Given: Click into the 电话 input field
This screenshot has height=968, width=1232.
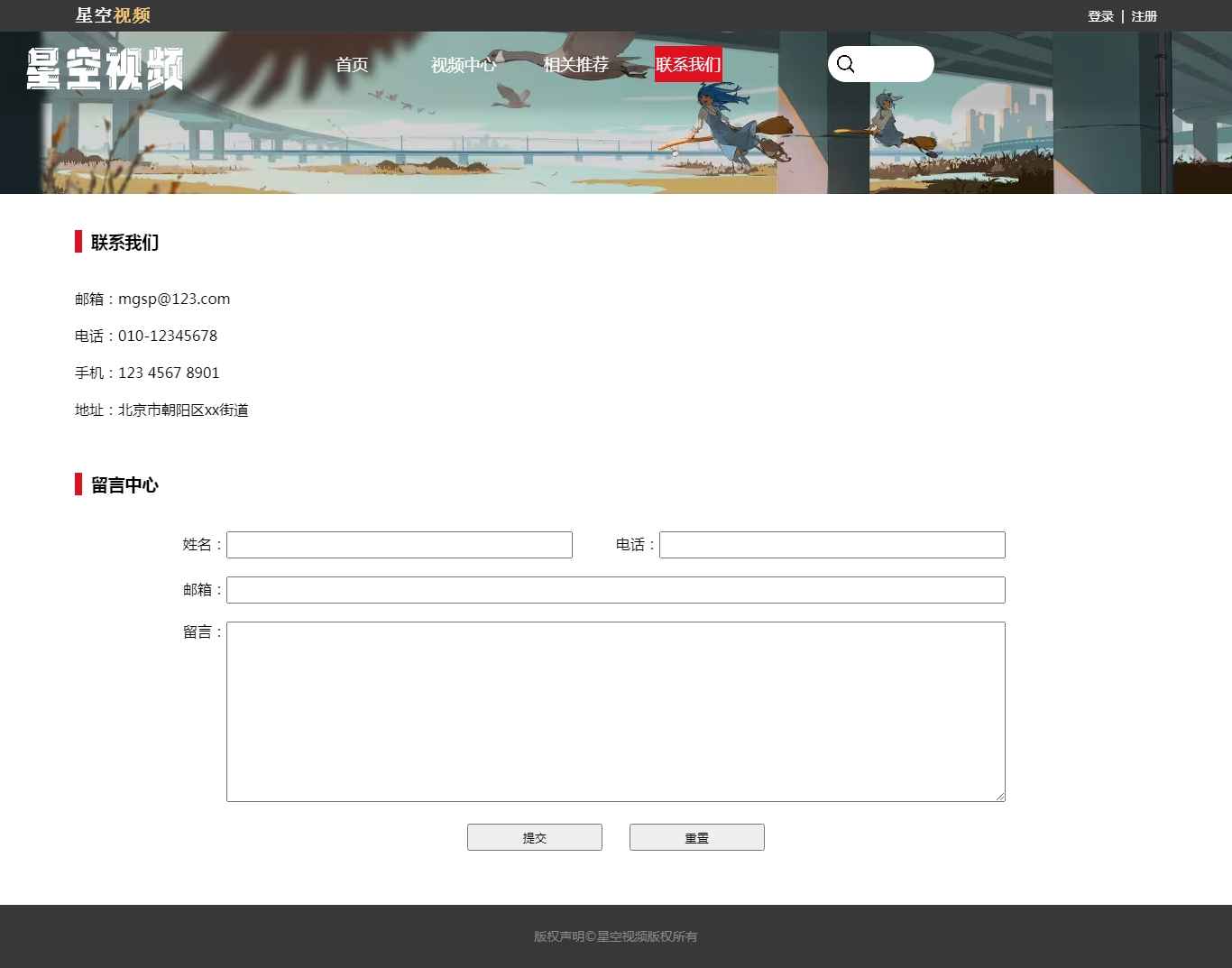Looking at the screenshot, I should (x=832, y=545).
